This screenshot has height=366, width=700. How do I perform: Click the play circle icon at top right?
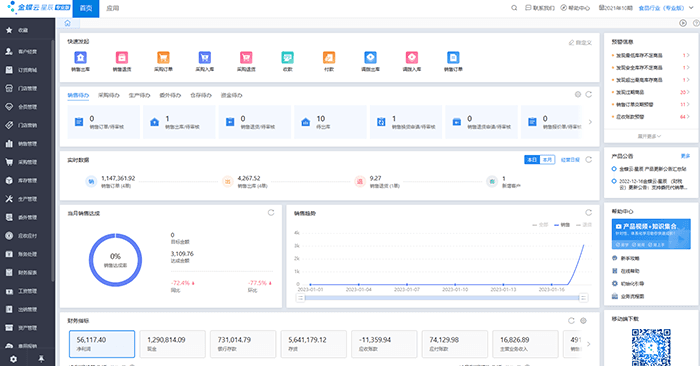[683, 23]
